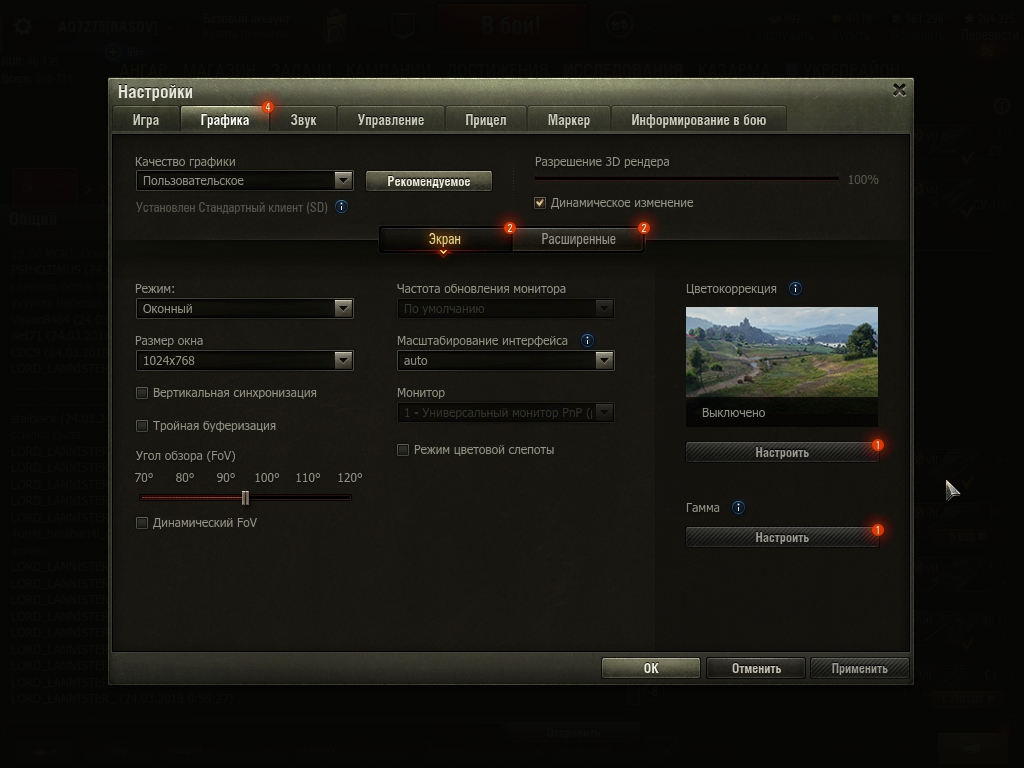Click info icon next to Стандартный клиент (SD)
1024x768 pixels.
(341, 207)
